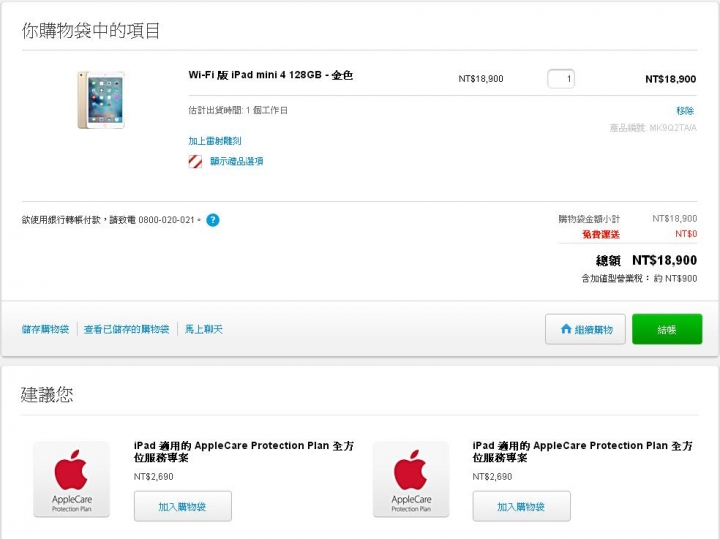Click the 繼續購物 continue shopping button
This screenshot has width=720, height=539.
coord(585,329)
